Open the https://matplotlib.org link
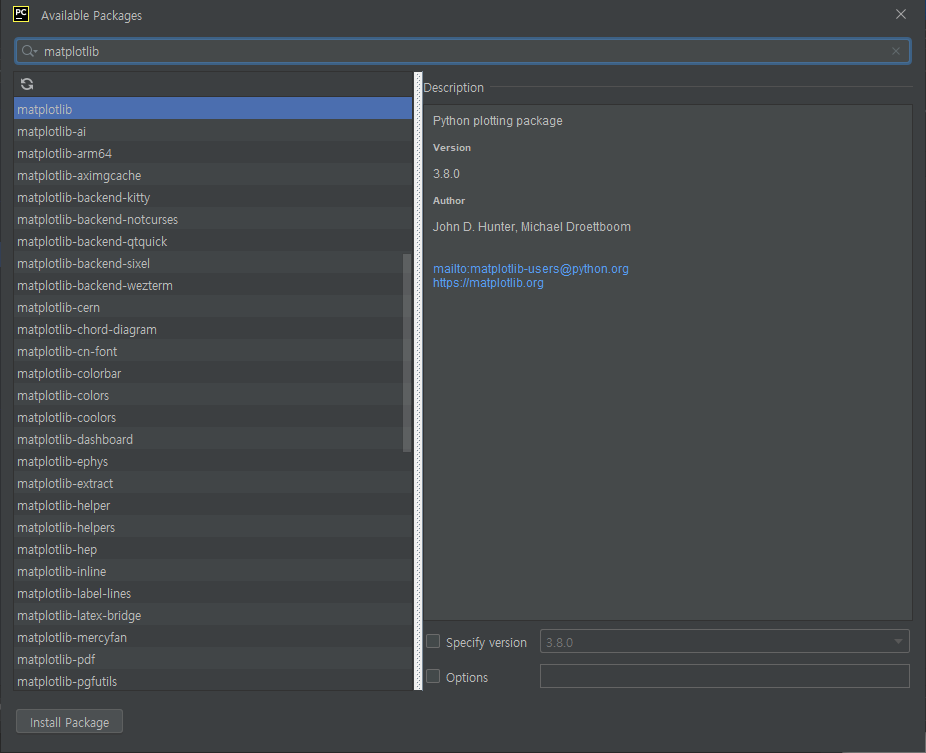The image size is (926, 753). tap(488, 283)
